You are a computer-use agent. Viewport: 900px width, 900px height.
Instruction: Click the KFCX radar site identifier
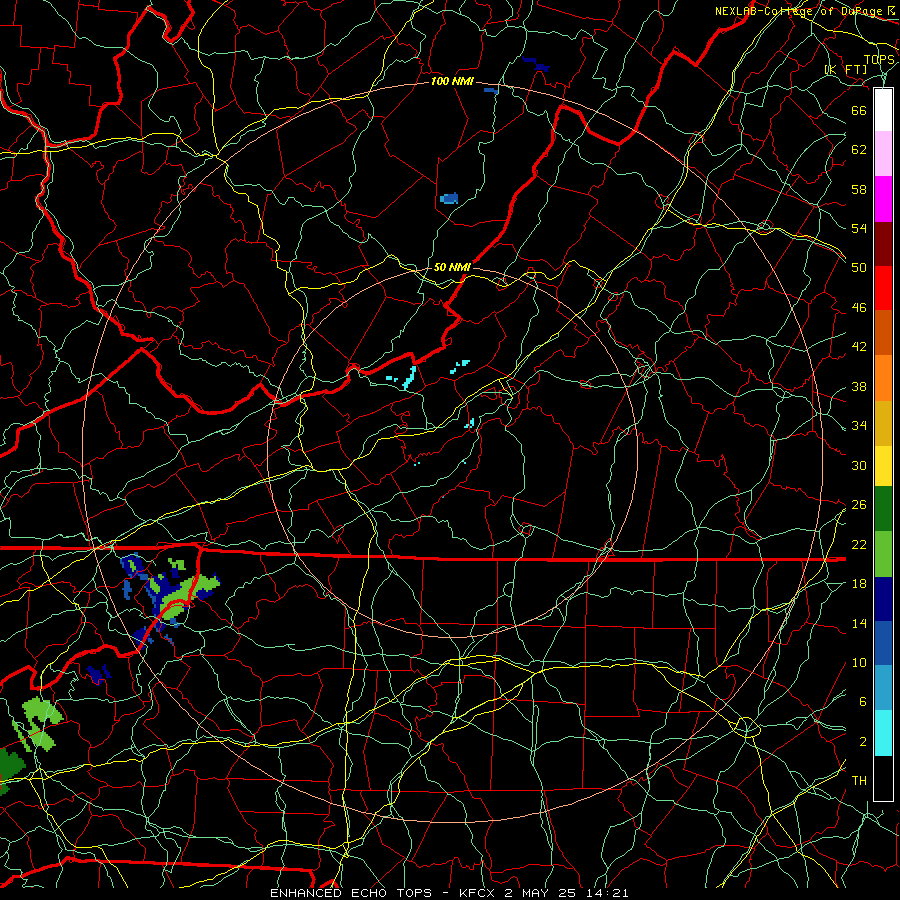click(x=478, y=893)
